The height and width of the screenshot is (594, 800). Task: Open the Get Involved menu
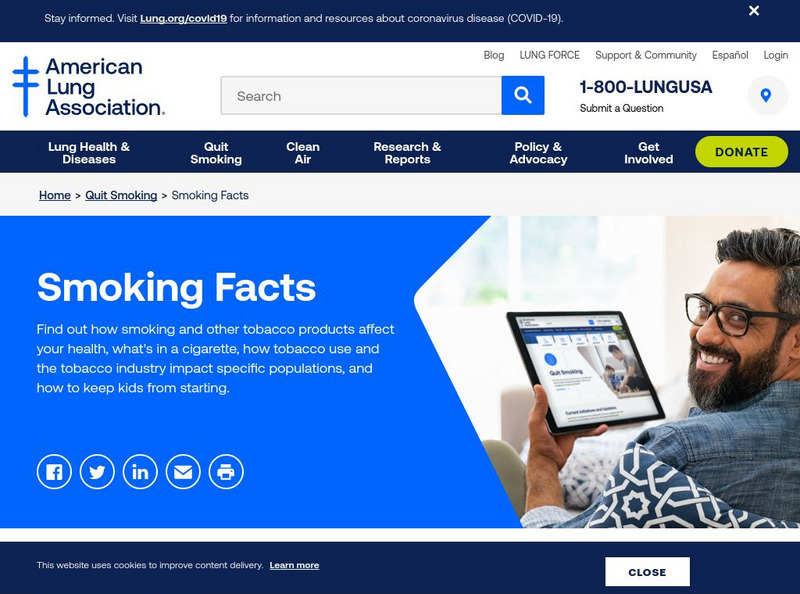pyautogui.click(x=648, y=153)
